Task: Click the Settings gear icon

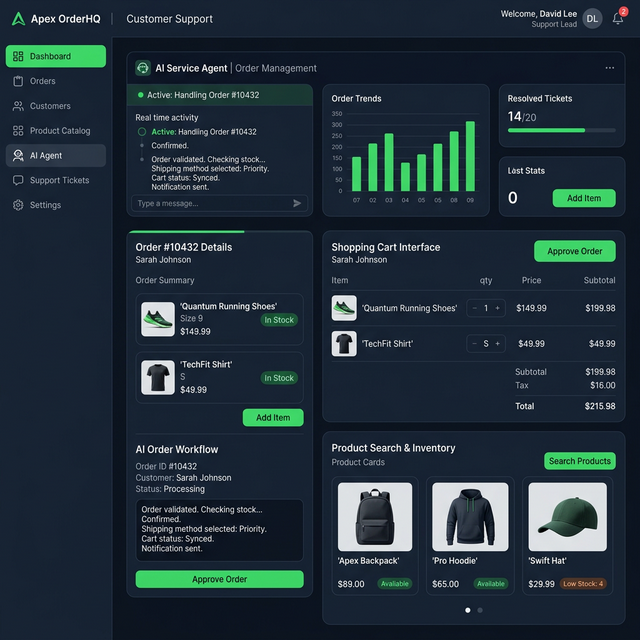Action: coord(18,205)
